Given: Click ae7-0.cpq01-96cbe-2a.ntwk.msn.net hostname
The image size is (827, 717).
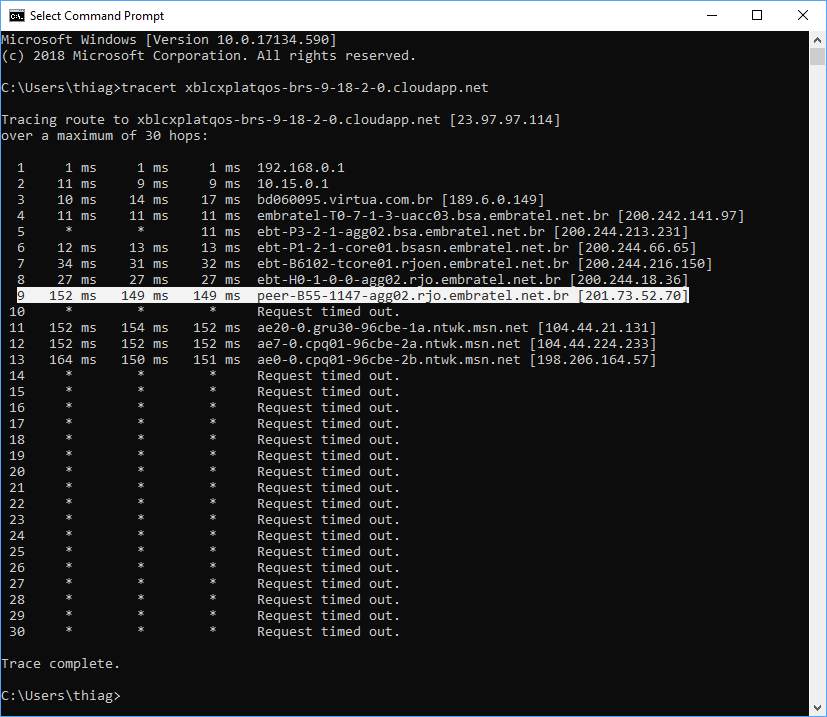Looking at the screenshot, I should [x=389, y=343].
